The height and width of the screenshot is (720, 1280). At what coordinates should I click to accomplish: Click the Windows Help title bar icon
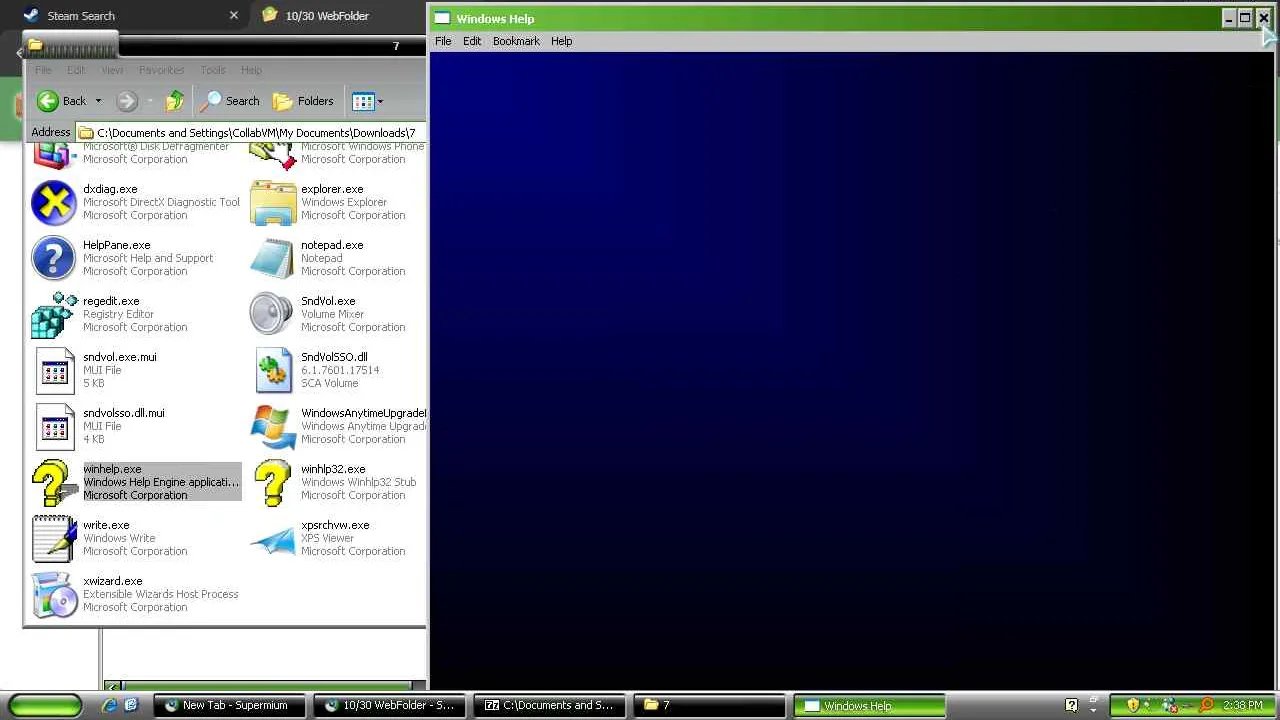click(x=442, y=18)
